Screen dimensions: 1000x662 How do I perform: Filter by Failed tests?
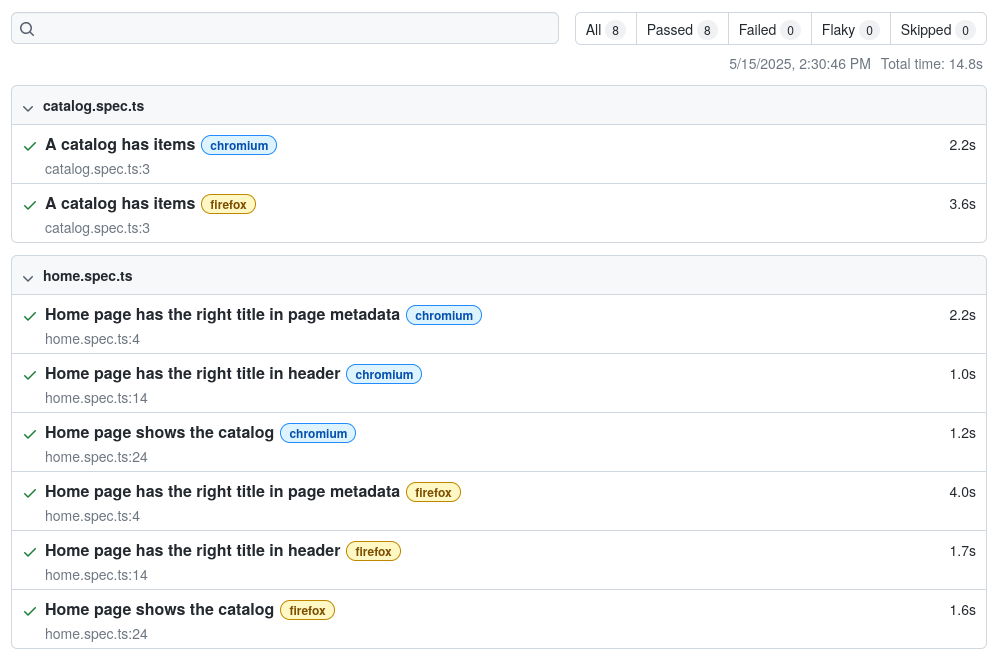coord(769,30)
